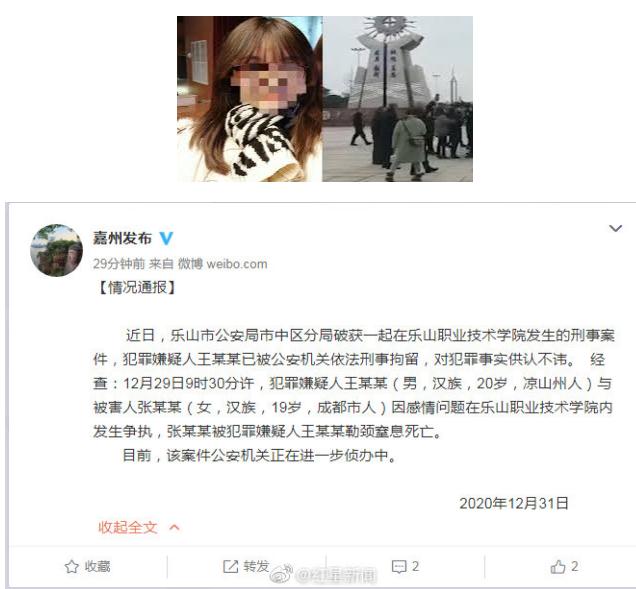Select the 收藏 action label
The height and width of the screenshot is (589, 636).
(x=97, y=566)
